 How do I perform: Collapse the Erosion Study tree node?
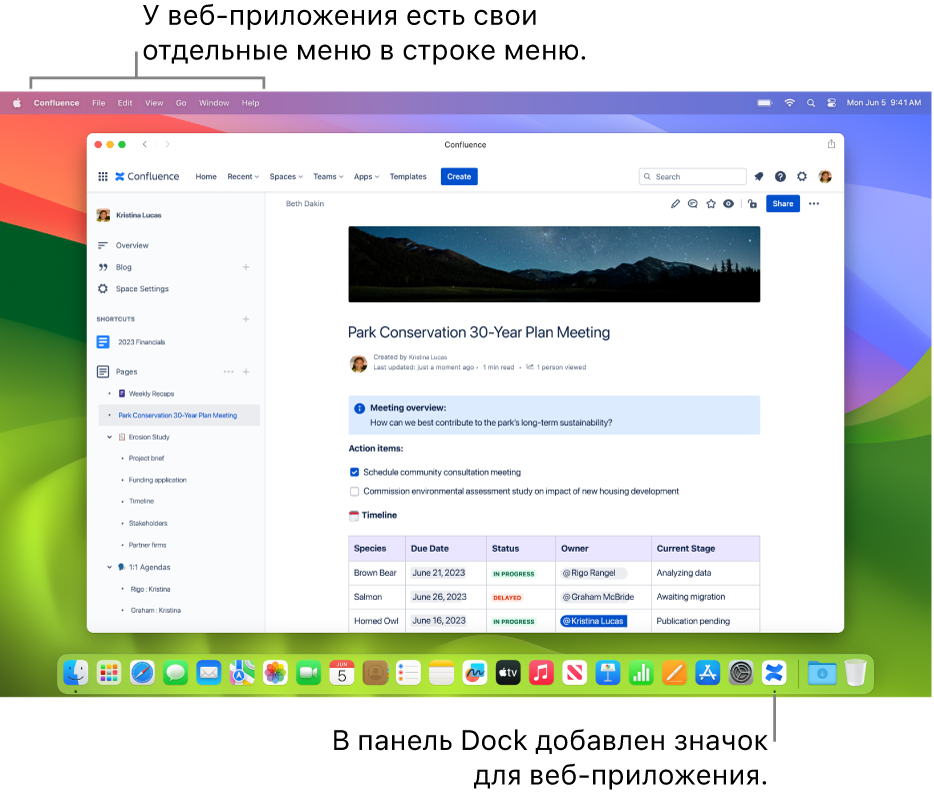click(109, 437)
